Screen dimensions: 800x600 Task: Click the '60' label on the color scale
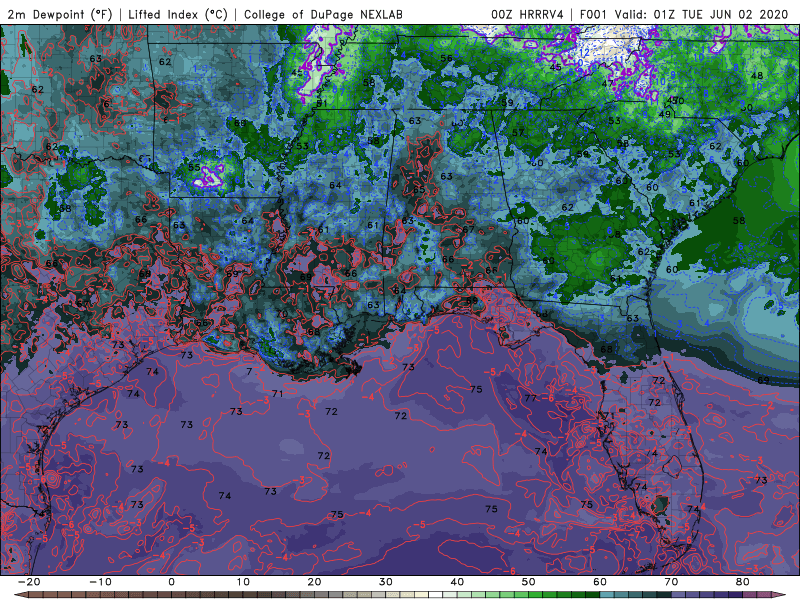coord(600,582)
